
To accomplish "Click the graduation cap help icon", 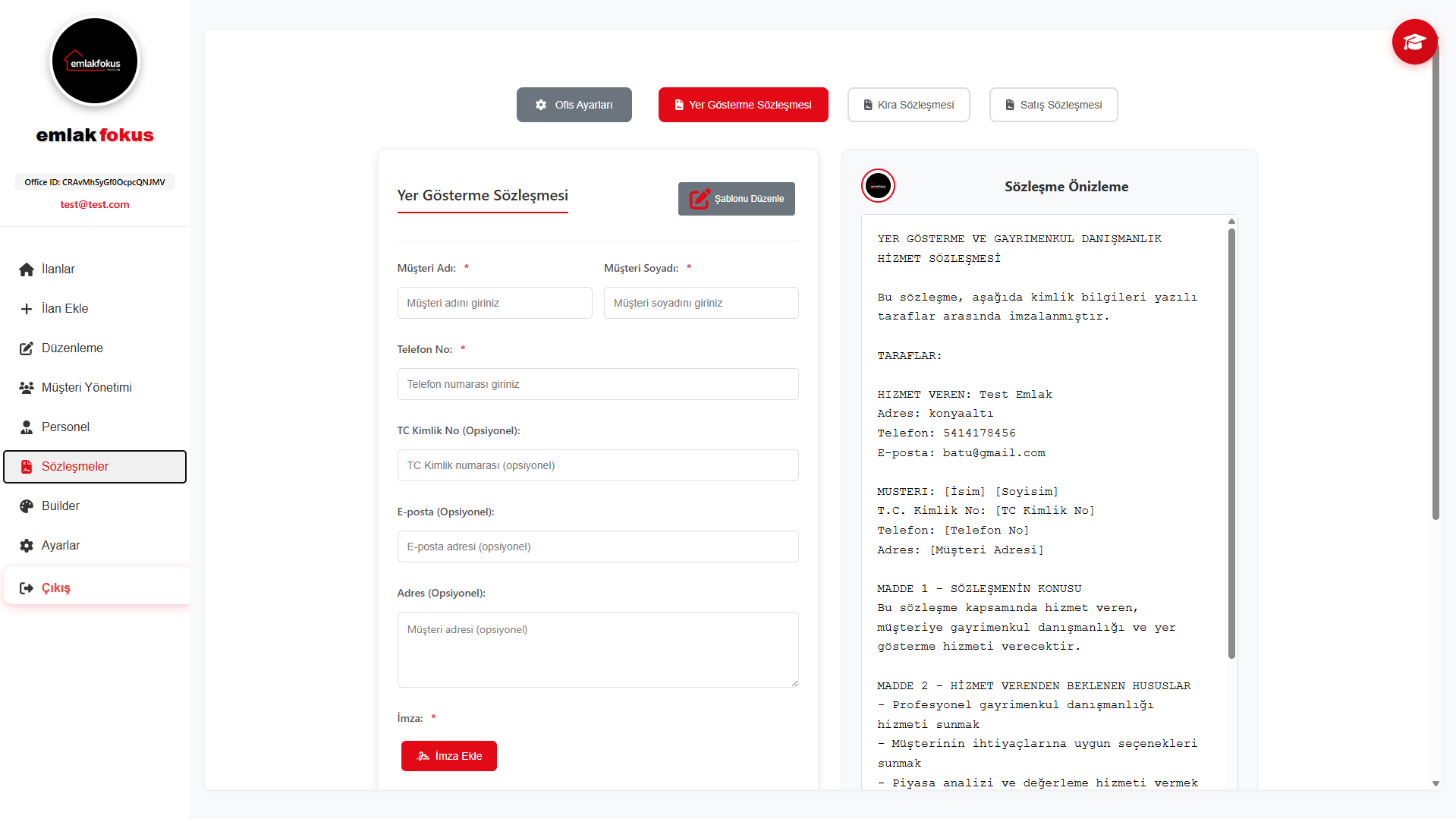I will (1414, 42).
